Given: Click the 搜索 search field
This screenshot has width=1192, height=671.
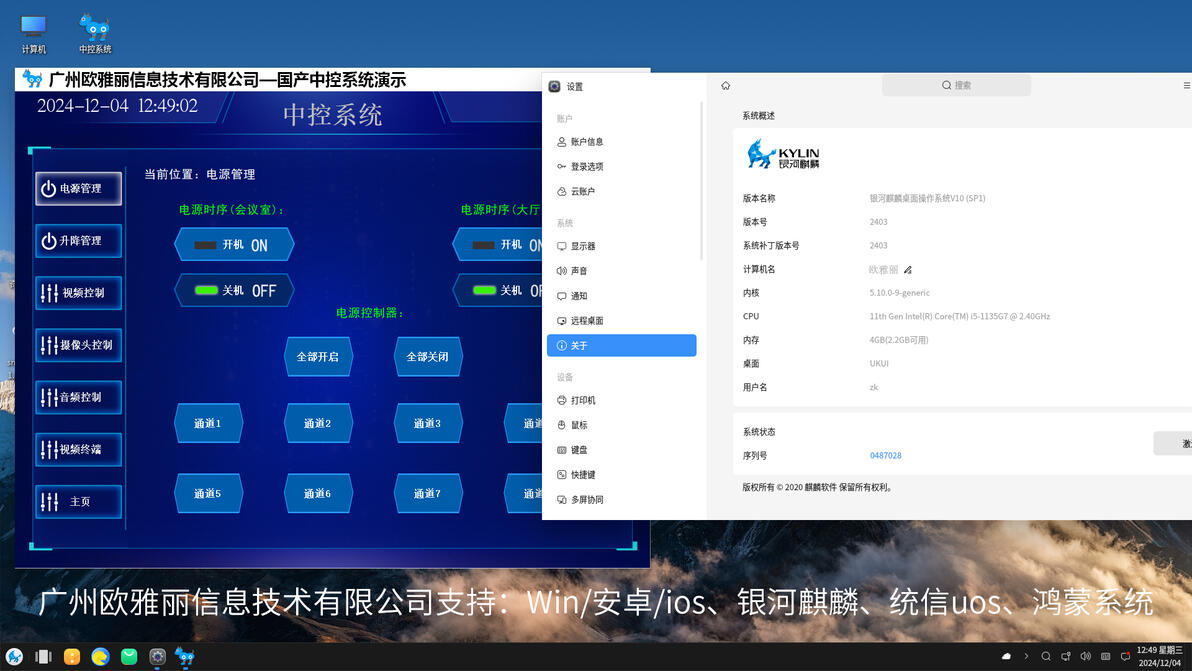Looking at the screenshot, I should pos(955,84).
